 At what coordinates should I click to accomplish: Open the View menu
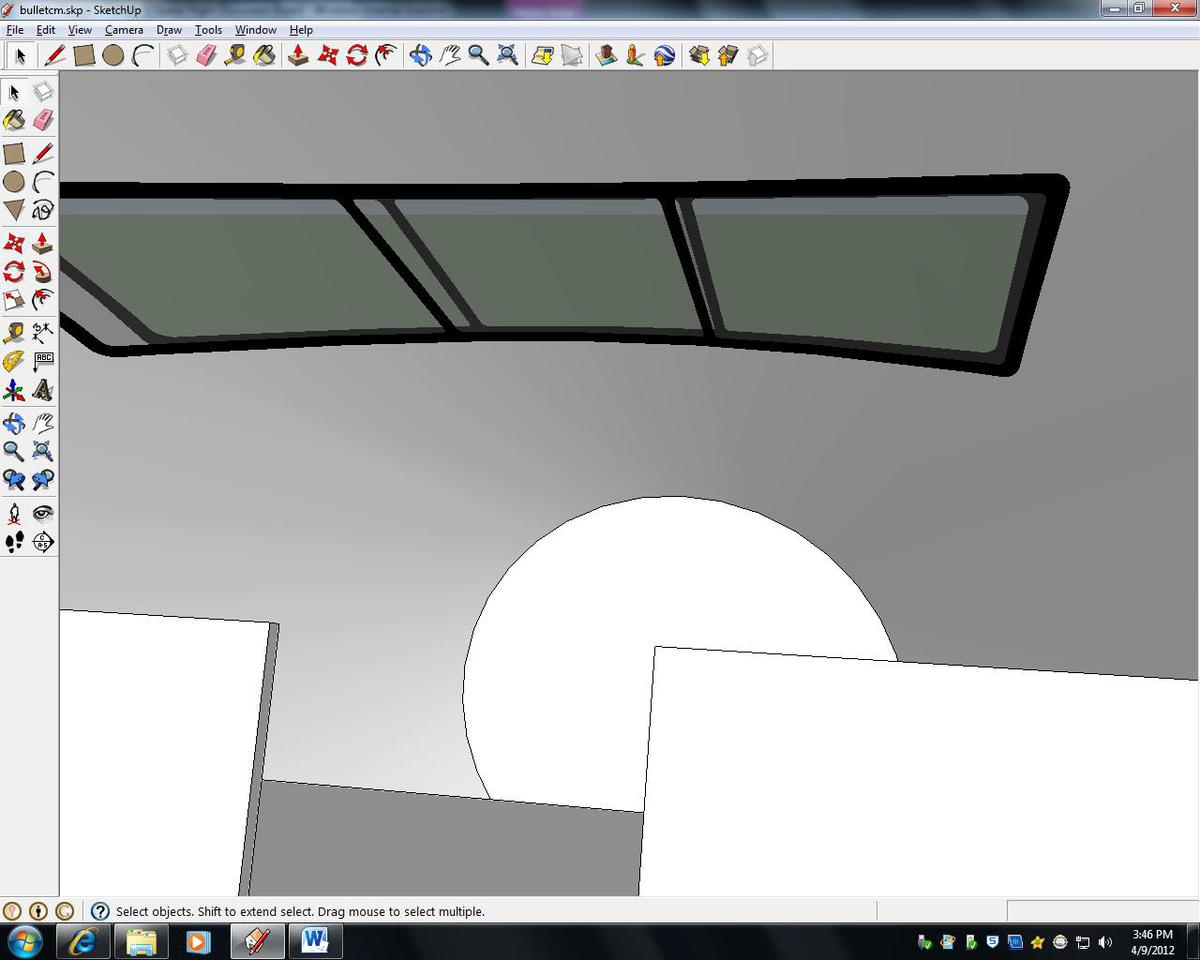tap(80, 30)
